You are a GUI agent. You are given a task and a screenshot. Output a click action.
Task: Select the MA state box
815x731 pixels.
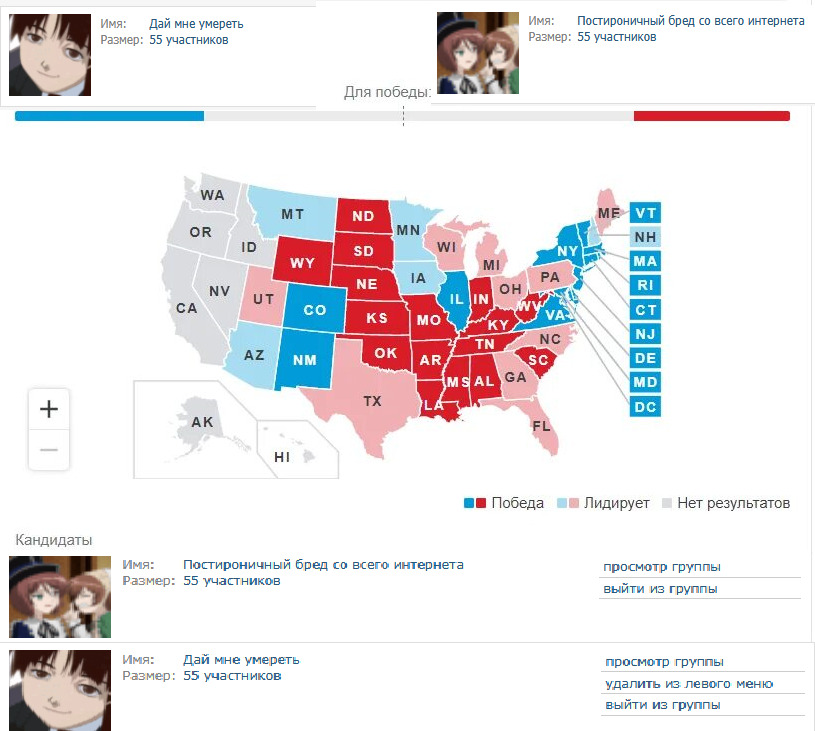(x=646, y=261)
